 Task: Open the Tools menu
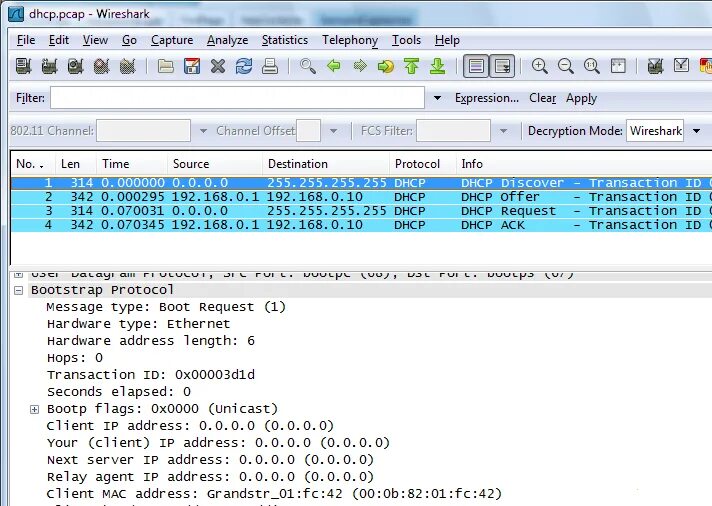click(406, 40)
